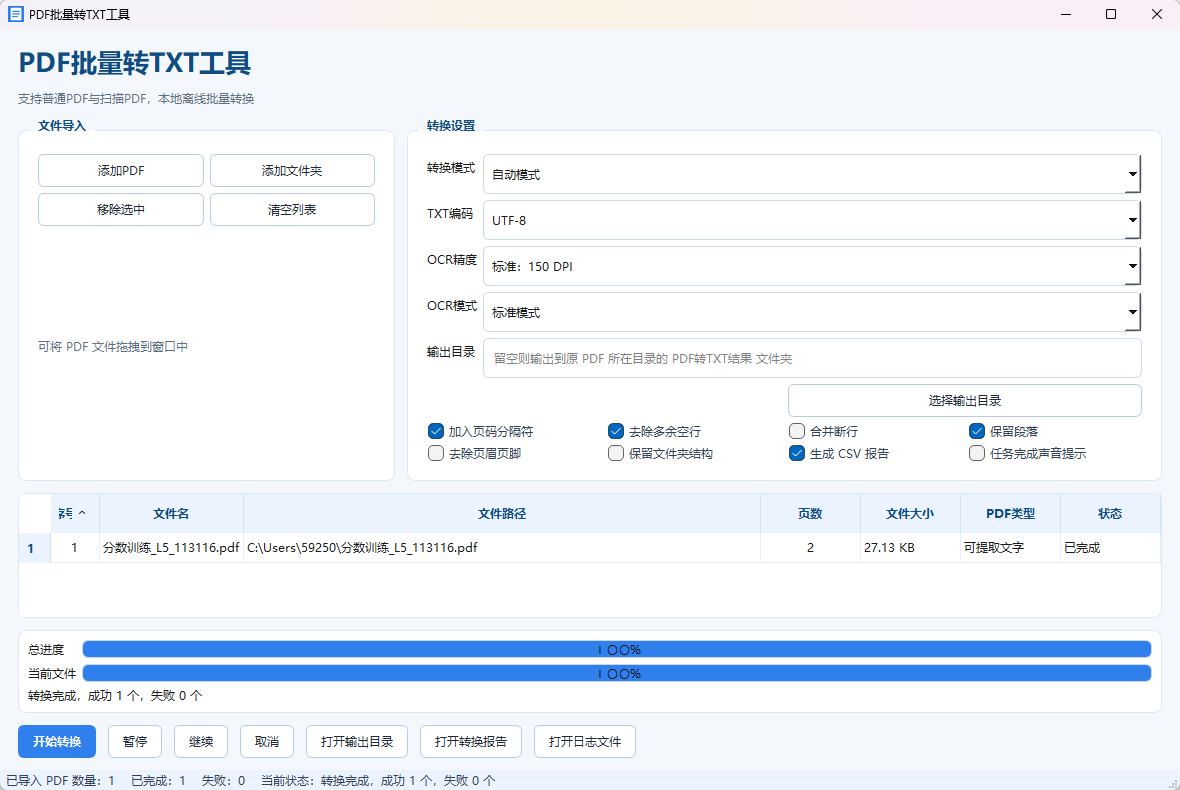
Task: Select row header 1 in file table
Action: (x=35, y=548)
